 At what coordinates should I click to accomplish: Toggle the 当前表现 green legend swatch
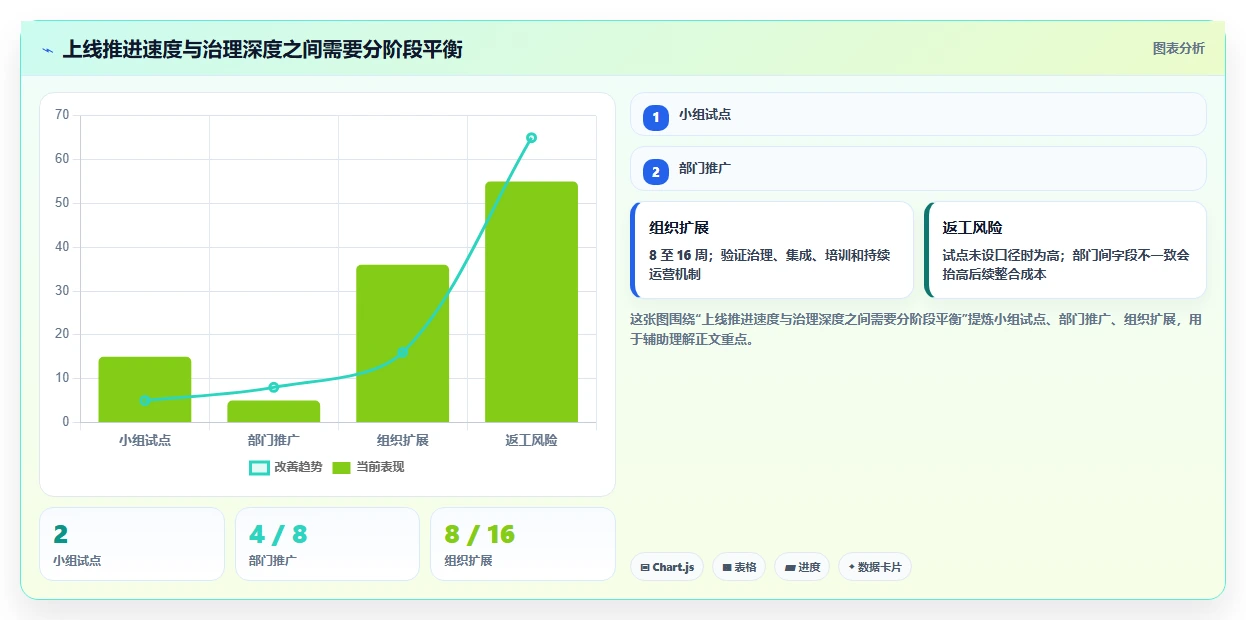coord(341,467)
